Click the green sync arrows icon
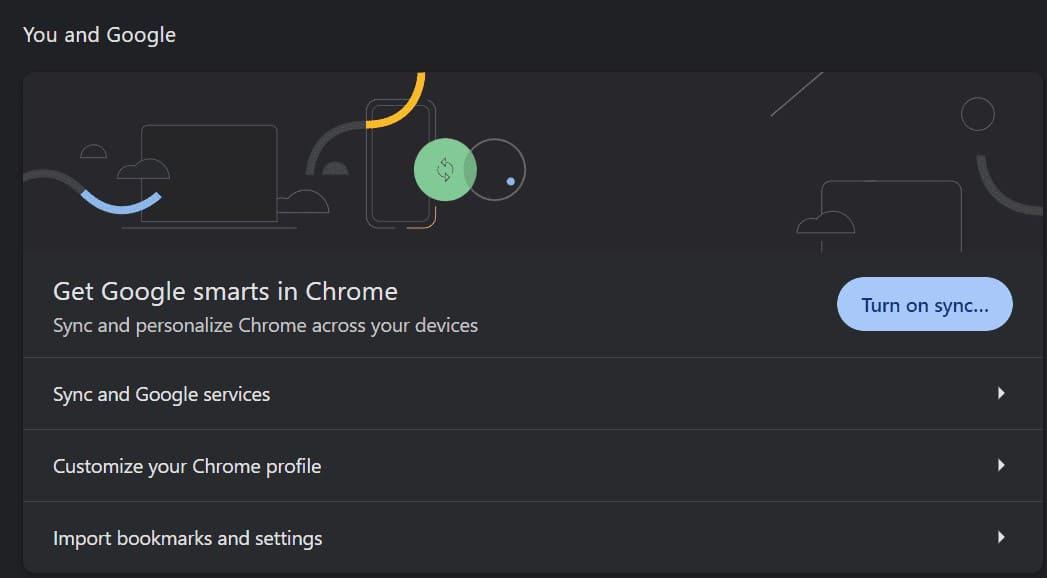 pyautogui.click(x=445, y=169)
